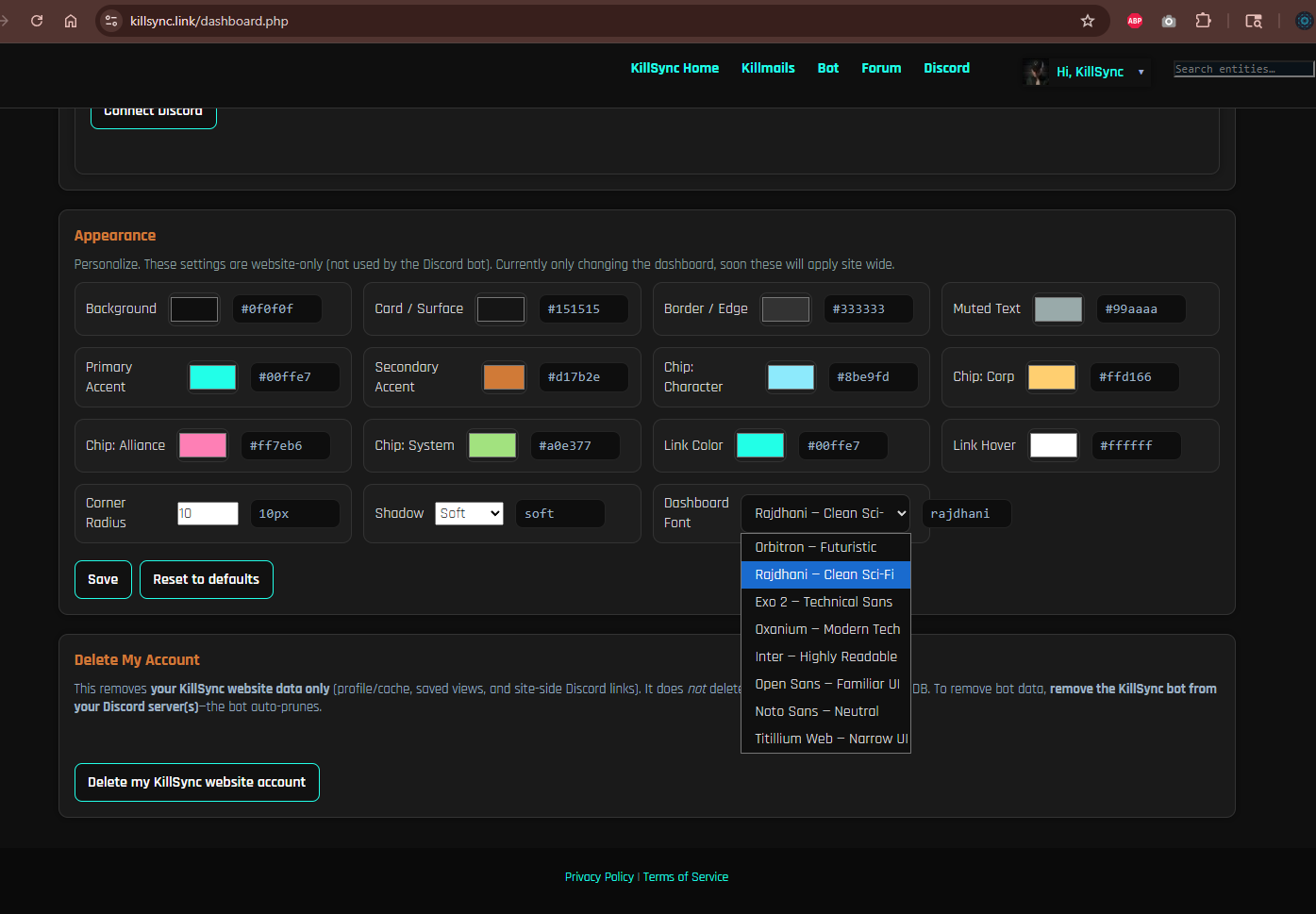The image size is (1316, 914).
Task: Click the camera screenshot extension icon
Action: click(x=1169, y=21)
